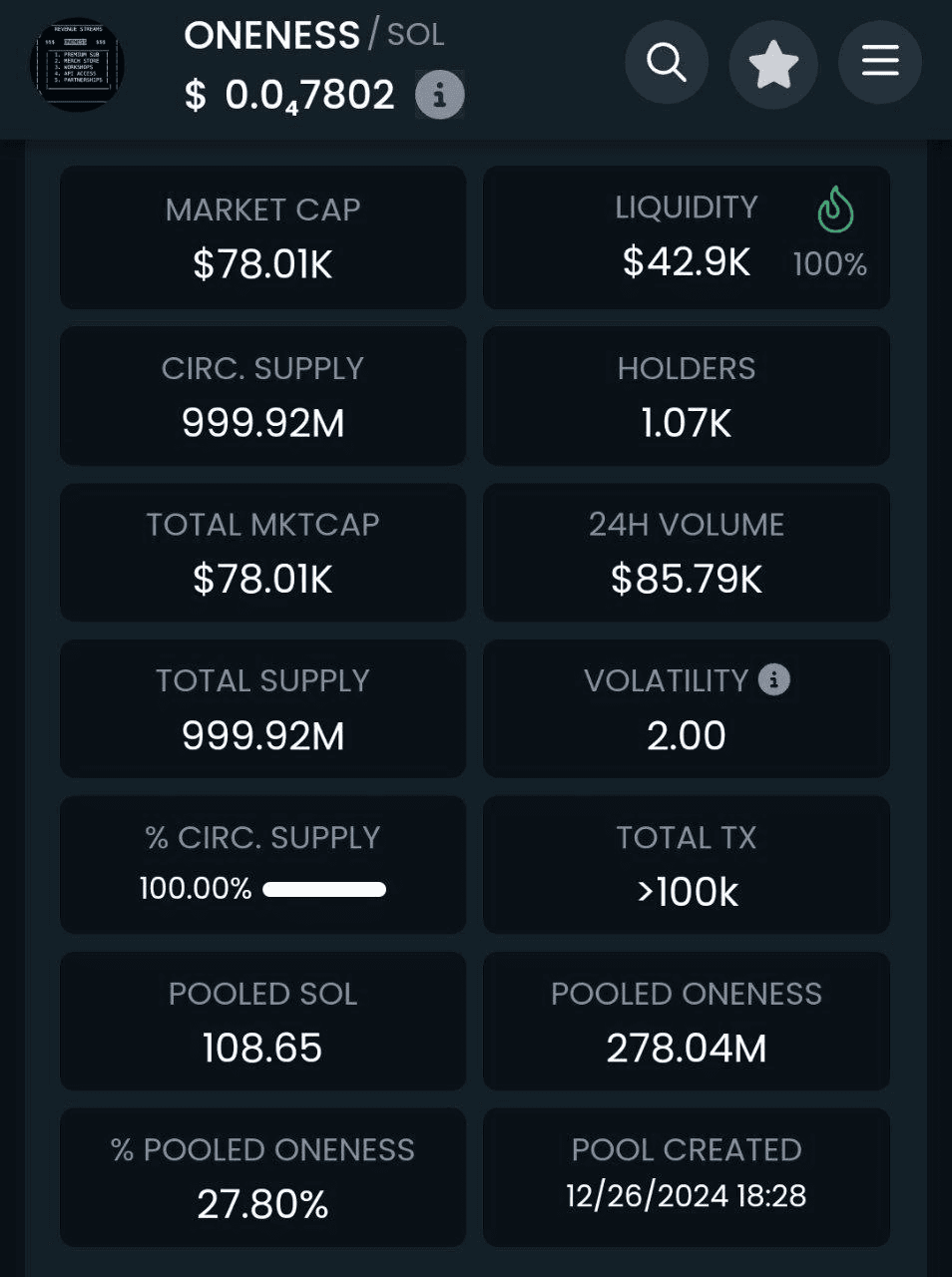Click the price info icon
Viewport: 952px width, 1277px height.
click(x=439, y=95)
